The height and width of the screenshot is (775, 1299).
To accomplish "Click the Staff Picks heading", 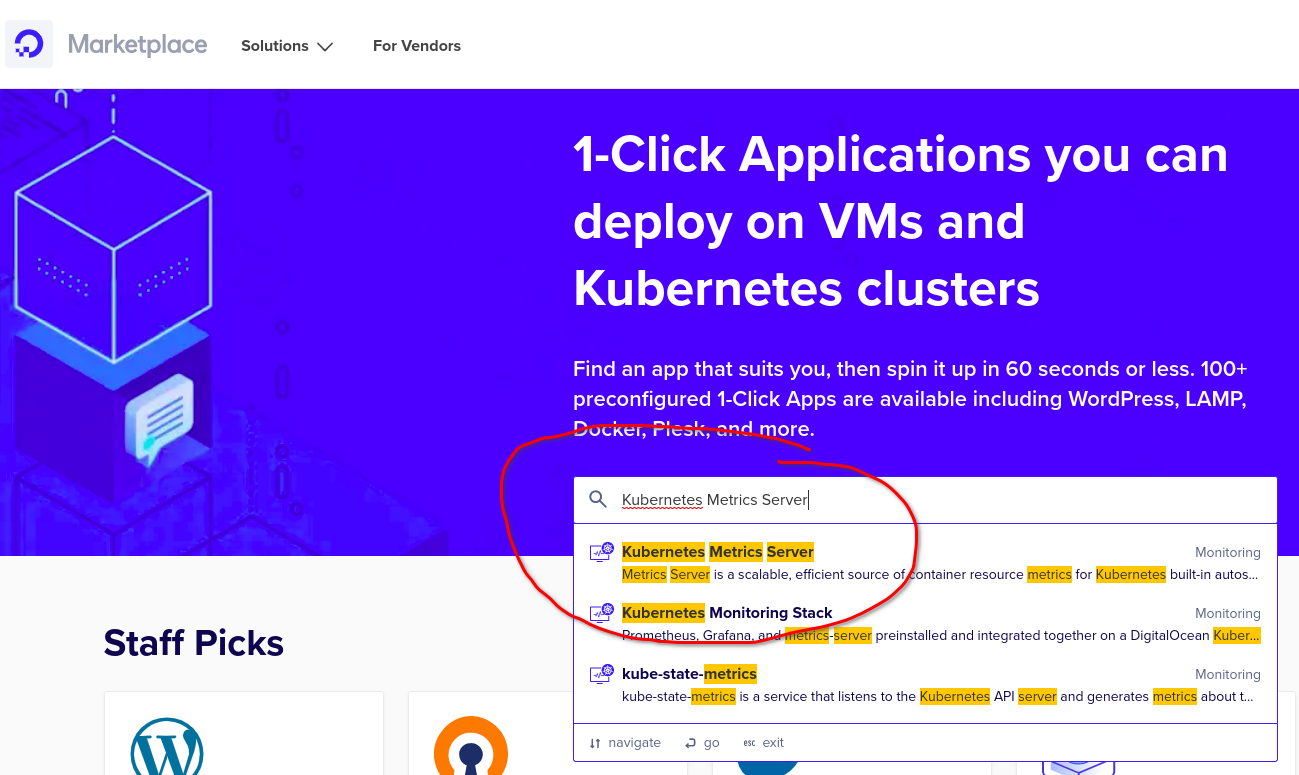I will pos(194,643).
